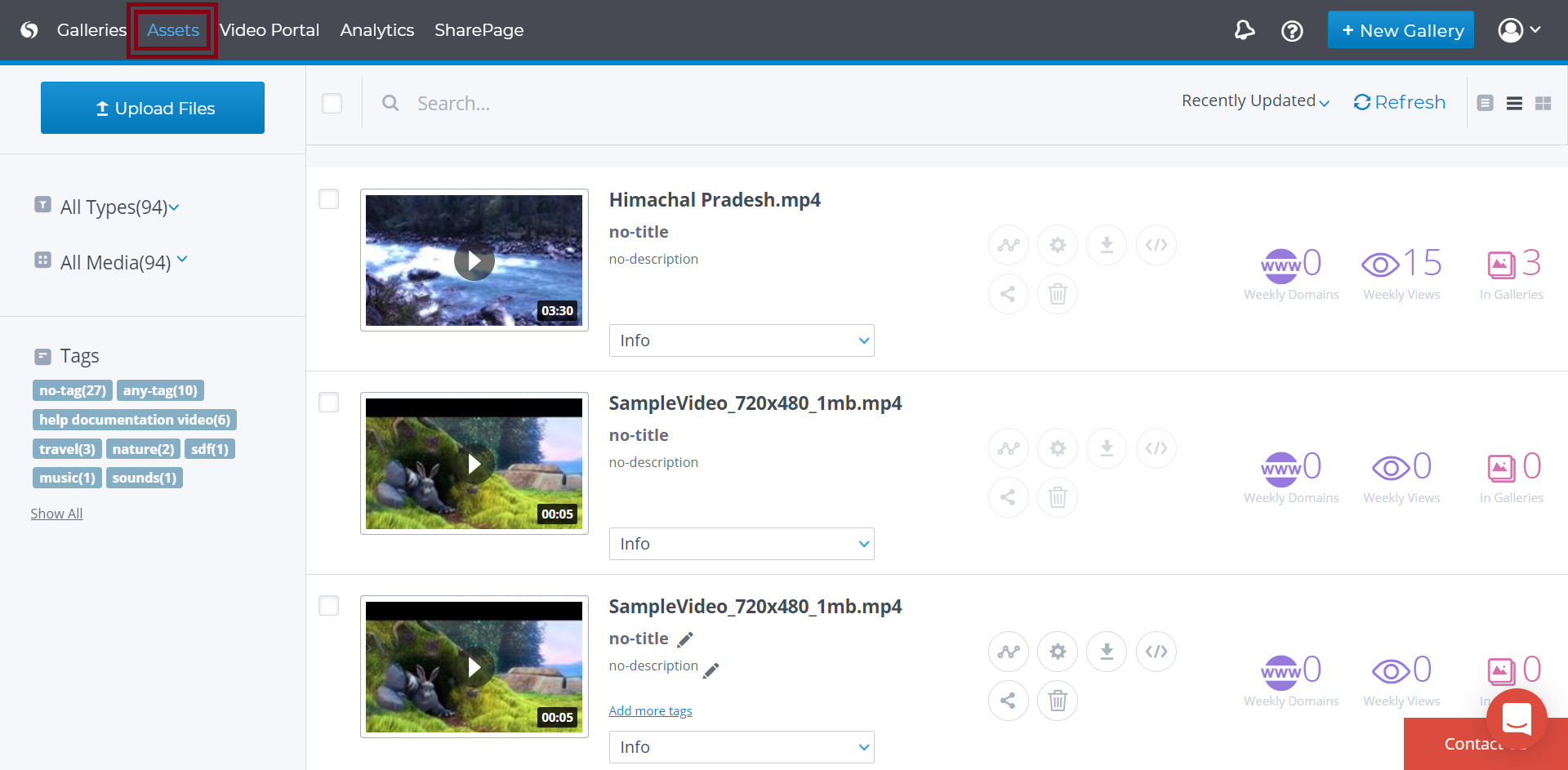Share the second SampleVideo_720x480_1mb.mp4 asset
This screenshot has width=1568, height=770.
(1008, 497)
